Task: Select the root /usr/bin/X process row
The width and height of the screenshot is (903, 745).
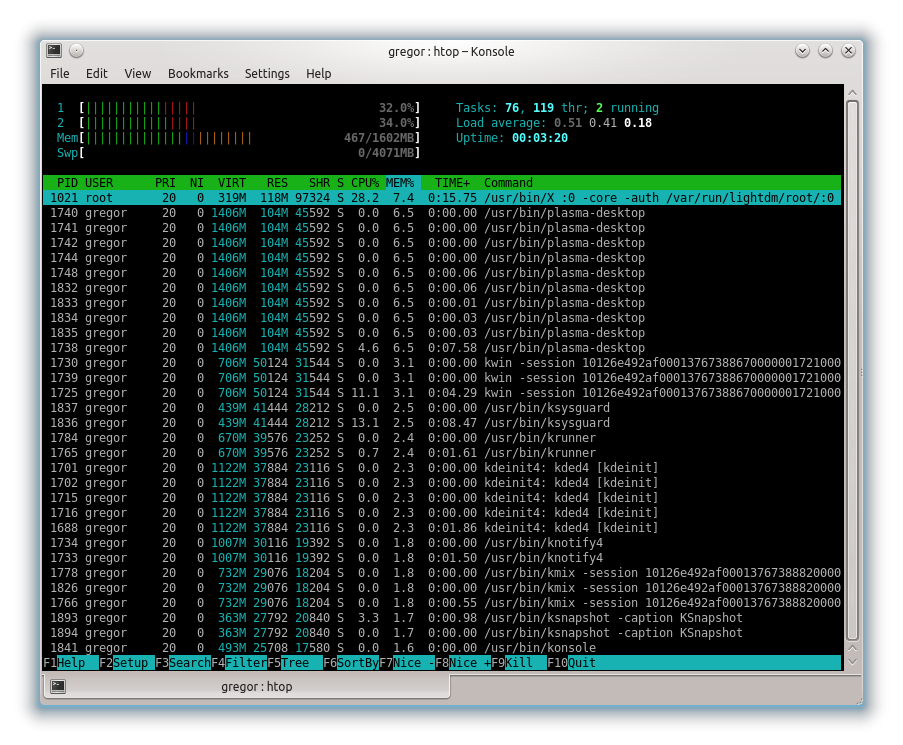Action: point(440,198)
